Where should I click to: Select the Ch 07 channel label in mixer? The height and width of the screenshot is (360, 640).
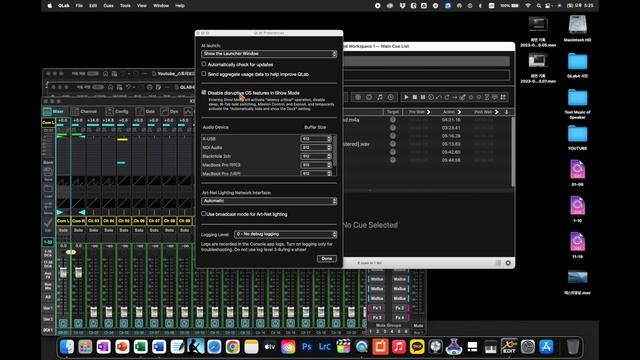pyautogui.click(x=154, y=221)
